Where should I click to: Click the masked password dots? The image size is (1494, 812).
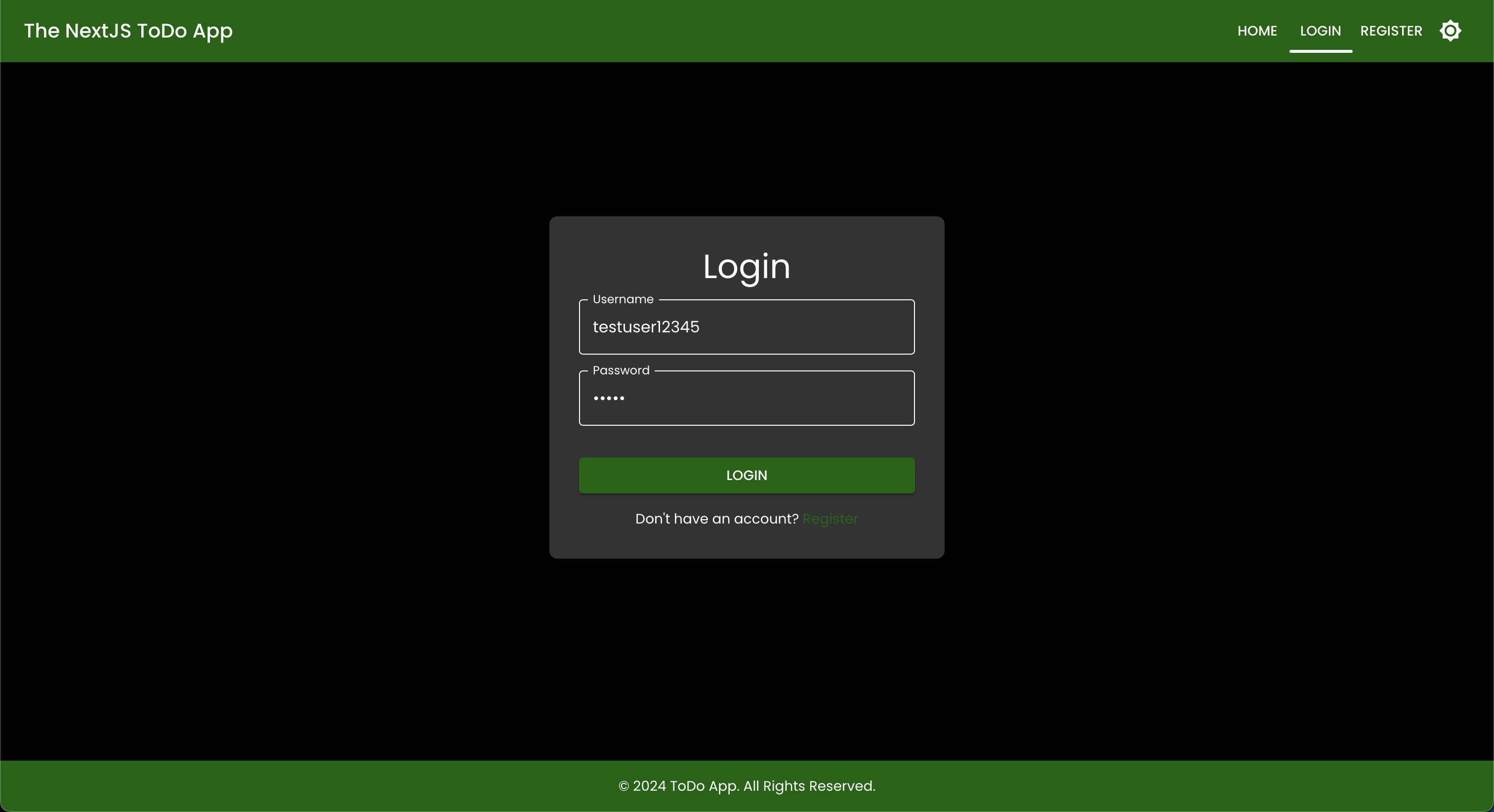point(608,399)
